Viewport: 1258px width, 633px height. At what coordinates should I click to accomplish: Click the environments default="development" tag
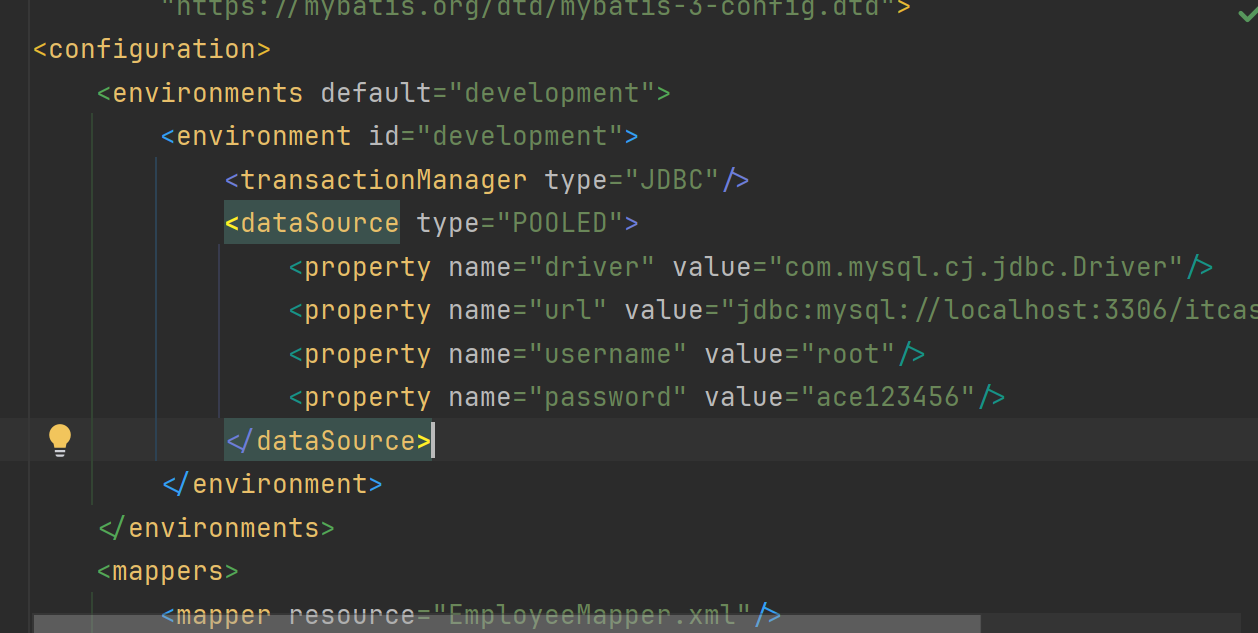[x=384, y=93]
